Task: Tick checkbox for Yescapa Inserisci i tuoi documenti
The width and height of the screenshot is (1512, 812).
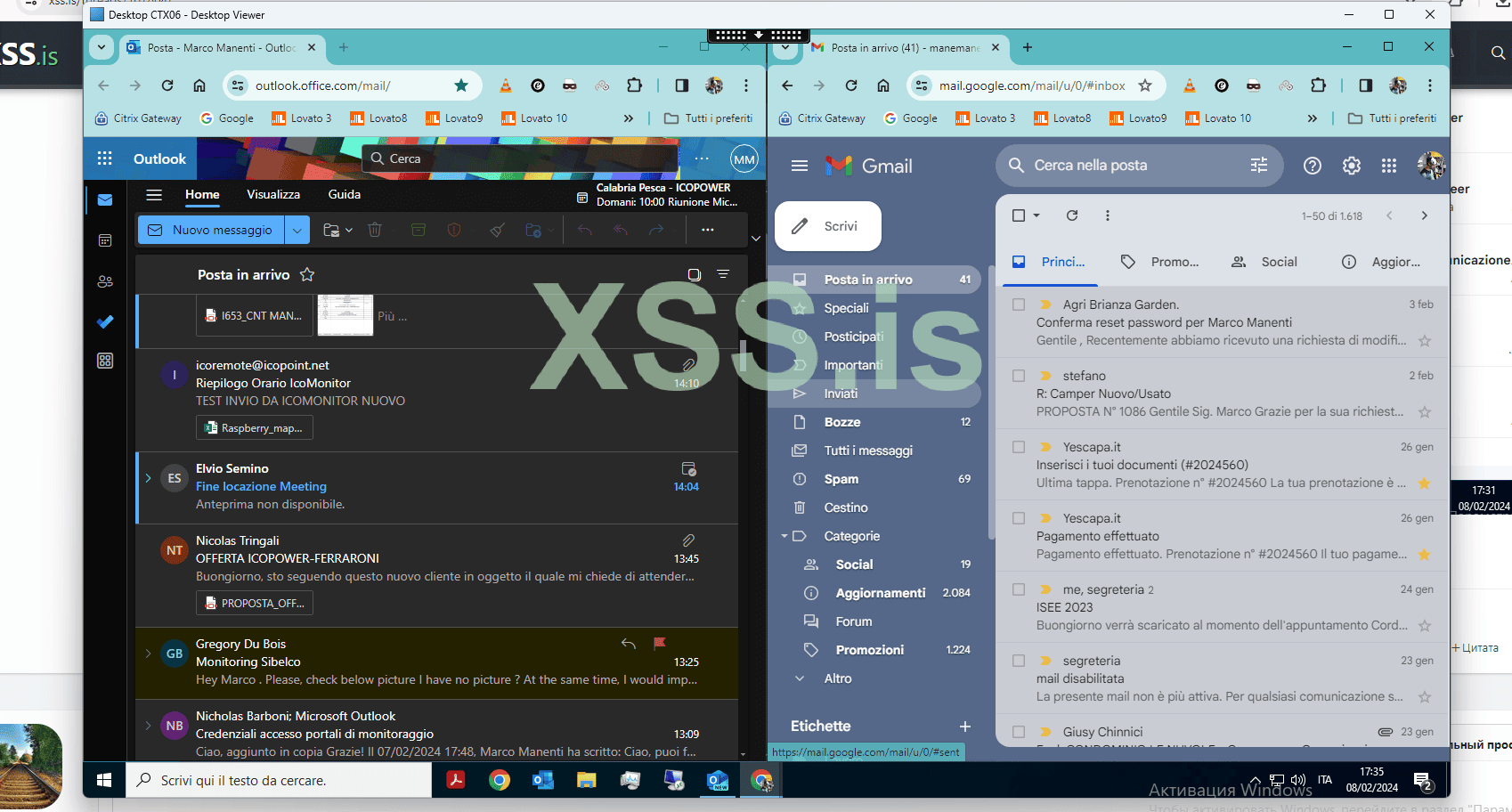Action: pyautogui.click(x=1019, y=447)
